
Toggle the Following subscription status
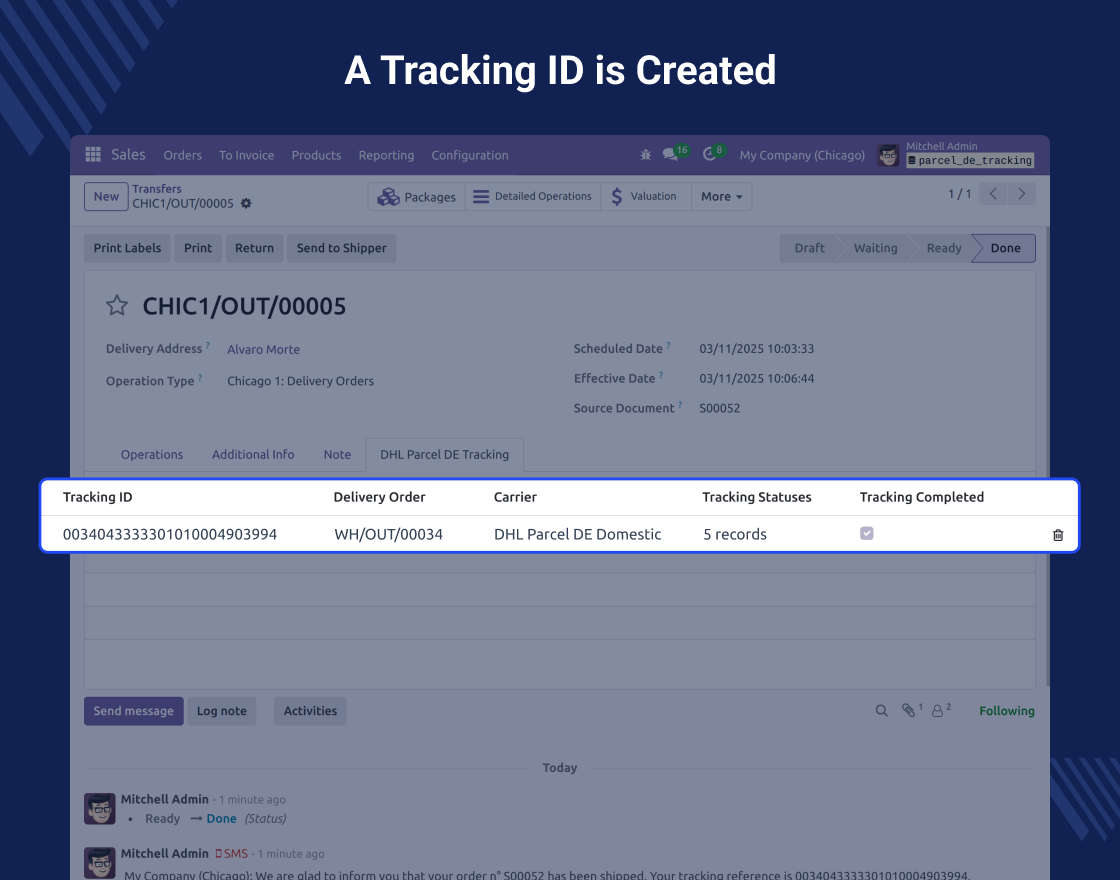(x=1006, y=711)
